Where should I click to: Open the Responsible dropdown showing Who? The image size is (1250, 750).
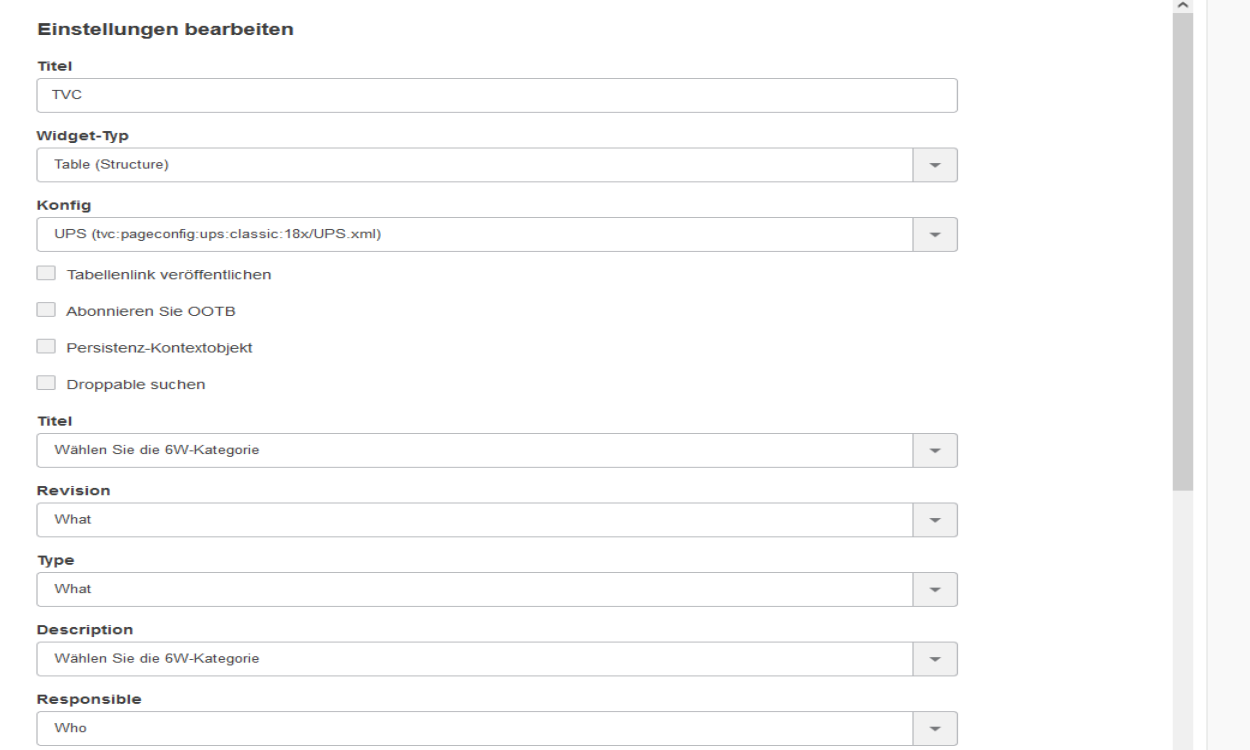point(475,728)
